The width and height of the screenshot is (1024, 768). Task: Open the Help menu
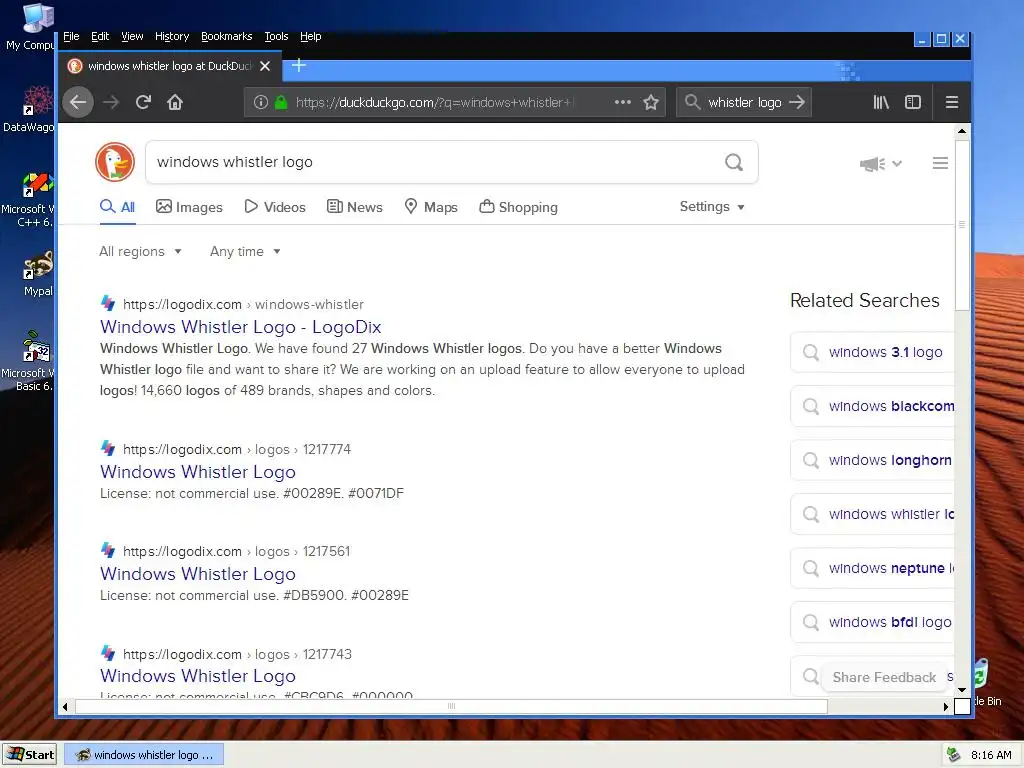pyautogui.click(x=310, y=37)
